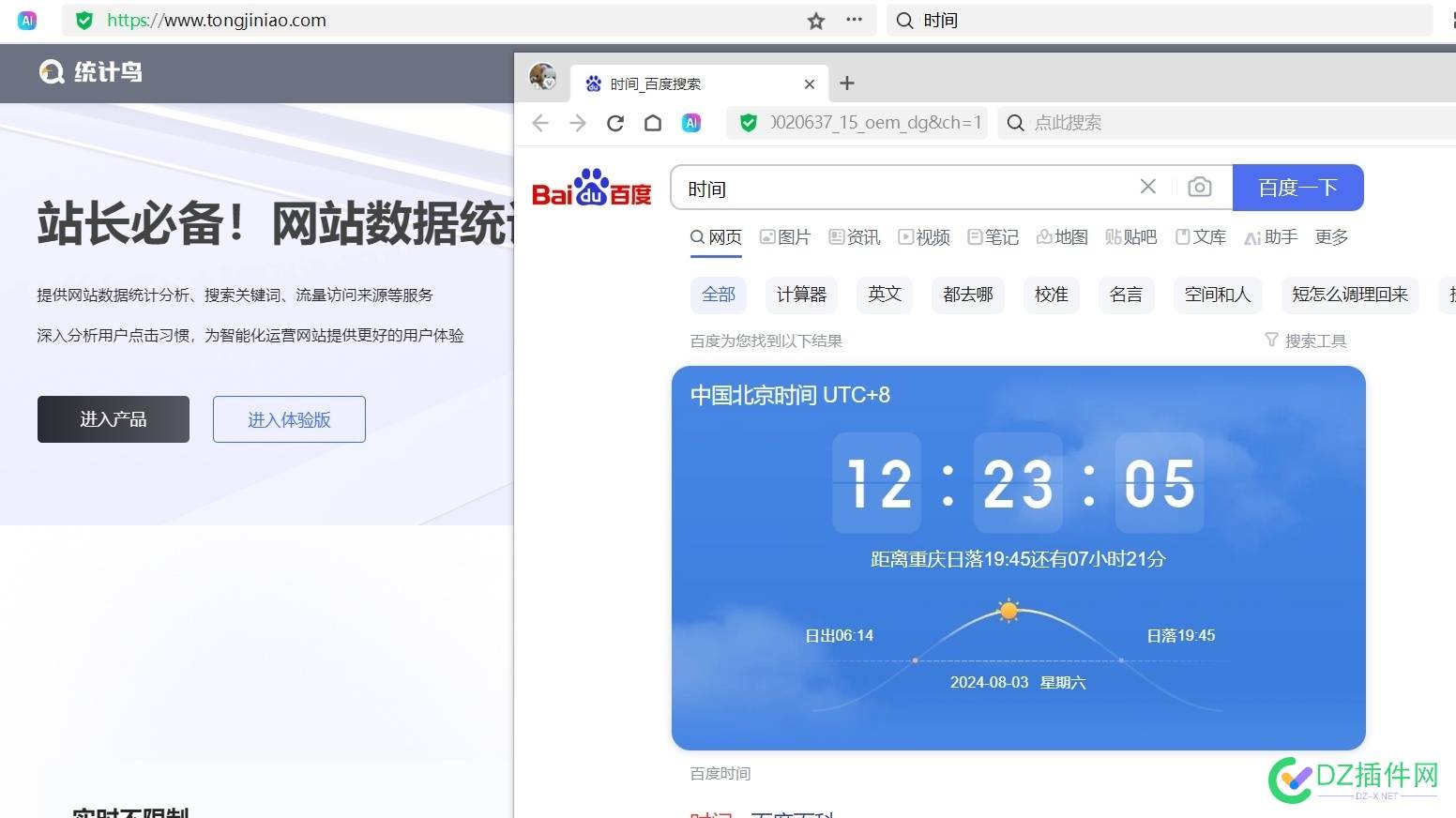Click the Baidu logo
This screenshot has width=1456, height=818.
[591, 188]
